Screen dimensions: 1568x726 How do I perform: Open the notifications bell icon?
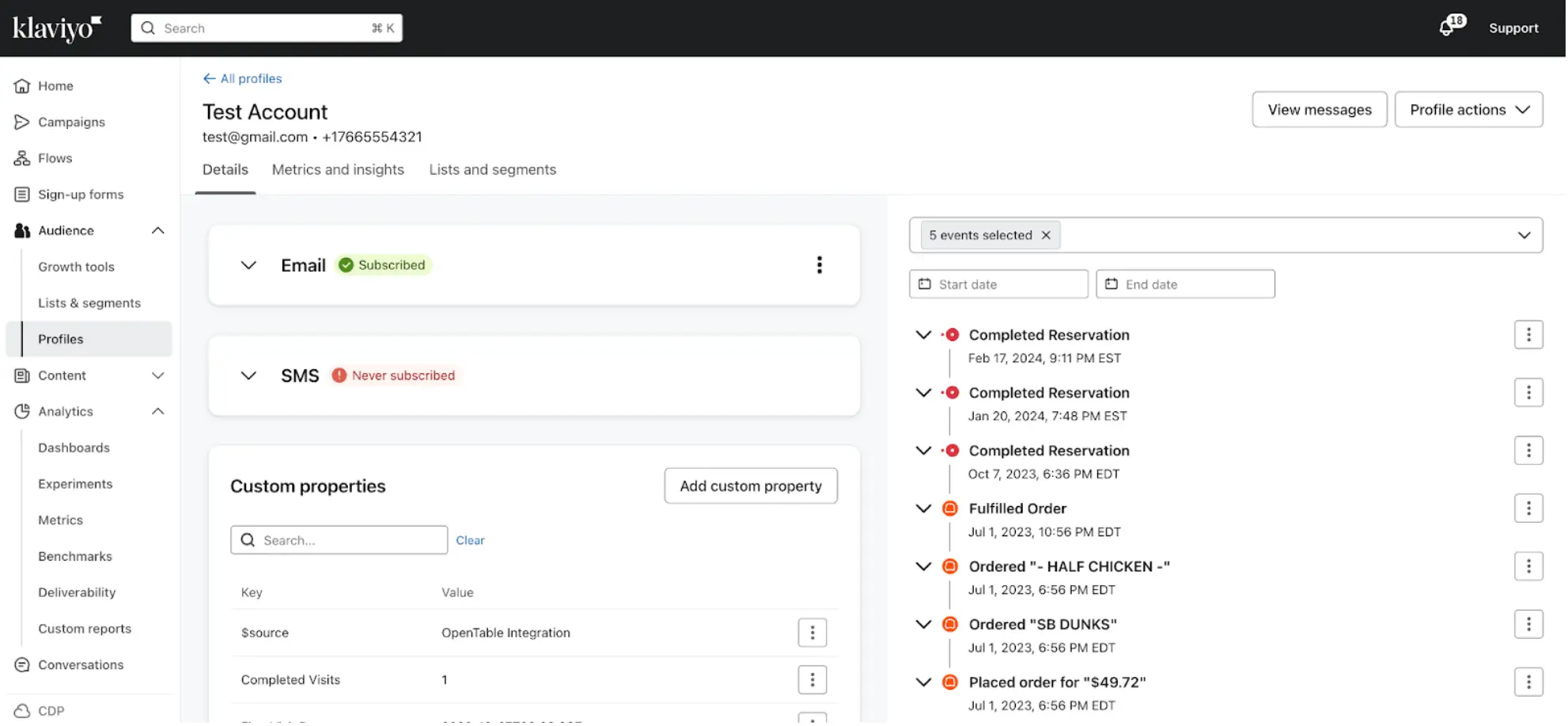[x=1448, y=28]
